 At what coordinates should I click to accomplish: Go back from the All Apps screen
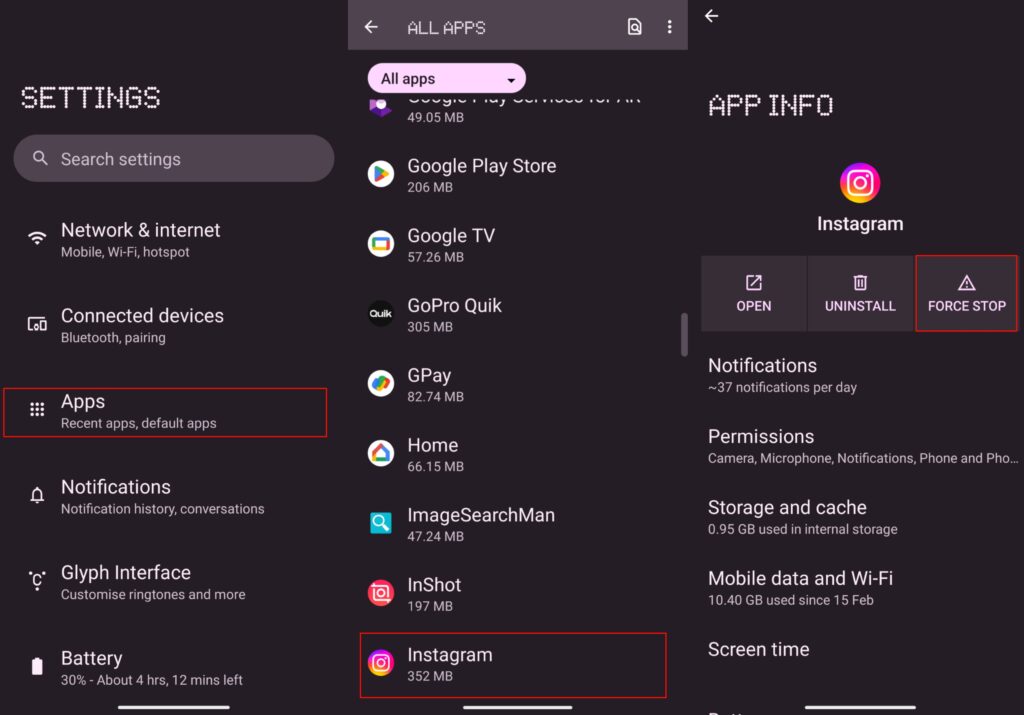click(x=371, y=27)
